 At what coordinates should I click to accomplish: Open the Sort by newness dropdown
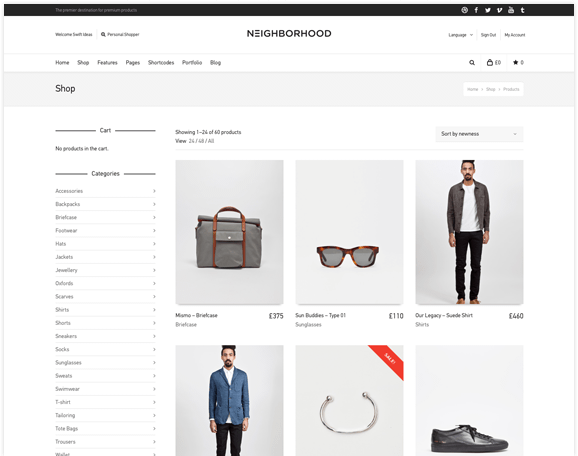pos(479,134)
